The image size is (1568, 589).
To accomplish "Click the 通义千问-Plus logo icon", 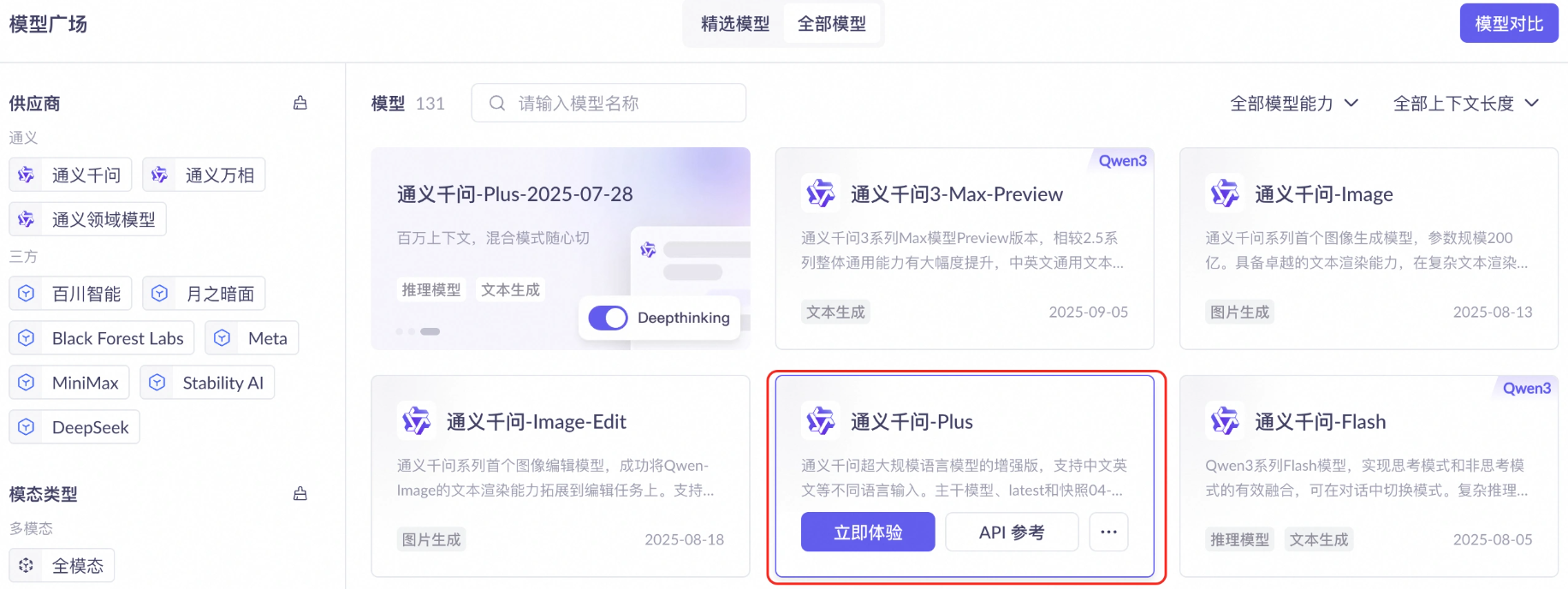I will (x=820, y=421).
